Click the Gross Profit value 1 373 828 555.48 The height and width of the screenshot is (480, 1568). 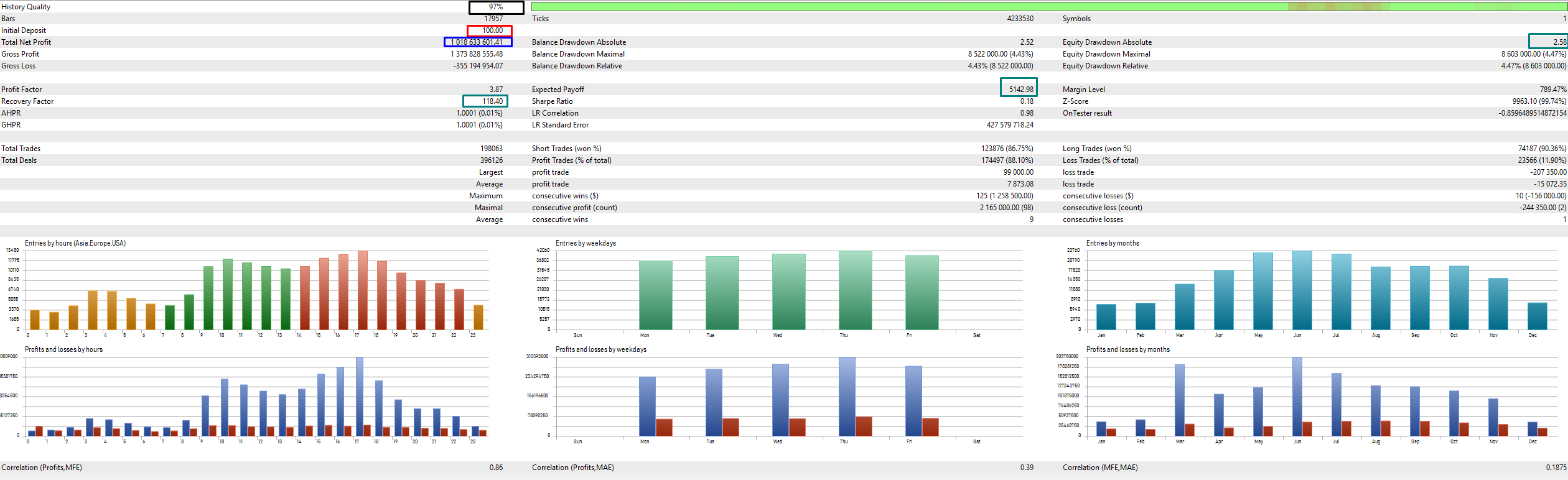click(477, 54)
